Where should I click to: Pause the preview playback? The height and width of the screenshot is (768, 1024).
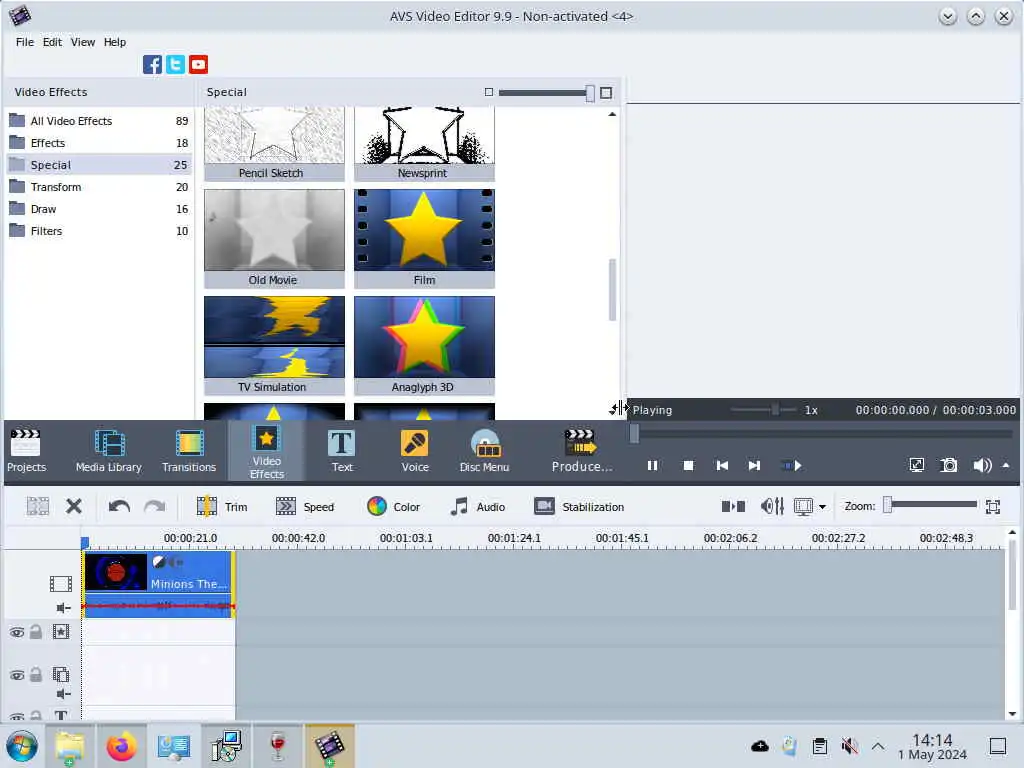652,466
